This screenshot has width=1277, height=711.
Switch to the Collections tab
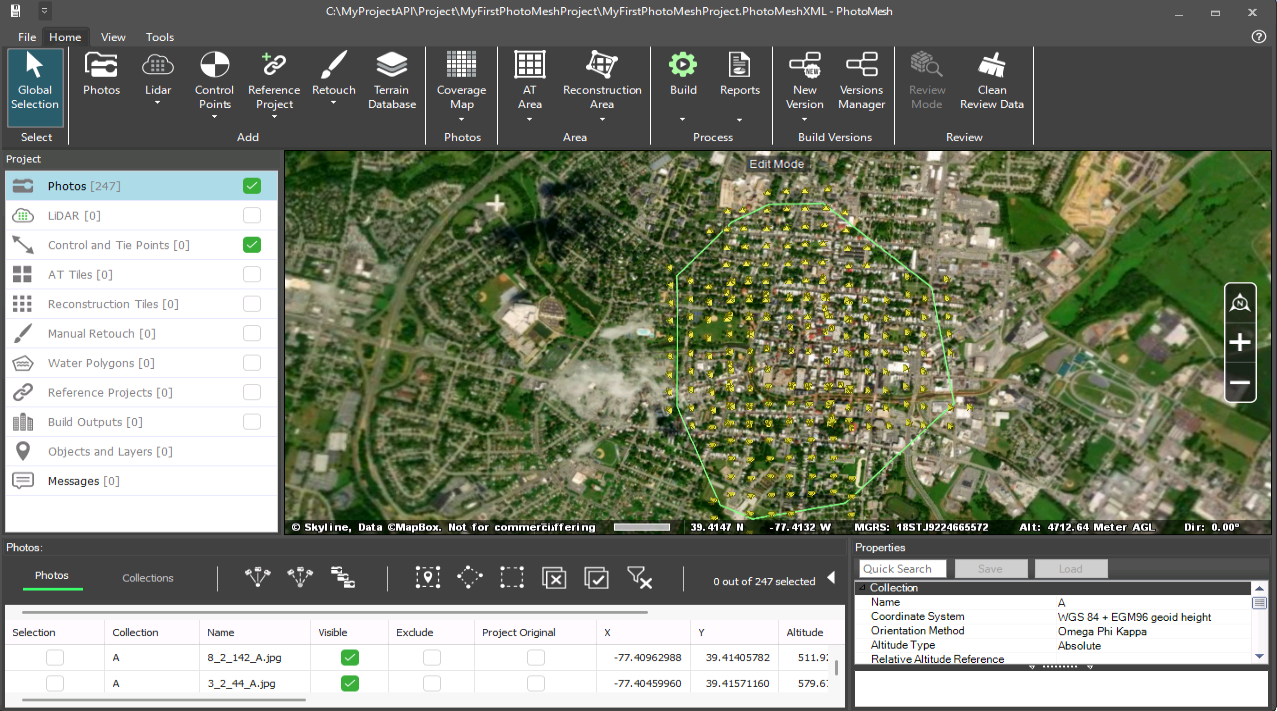point(148,578)
